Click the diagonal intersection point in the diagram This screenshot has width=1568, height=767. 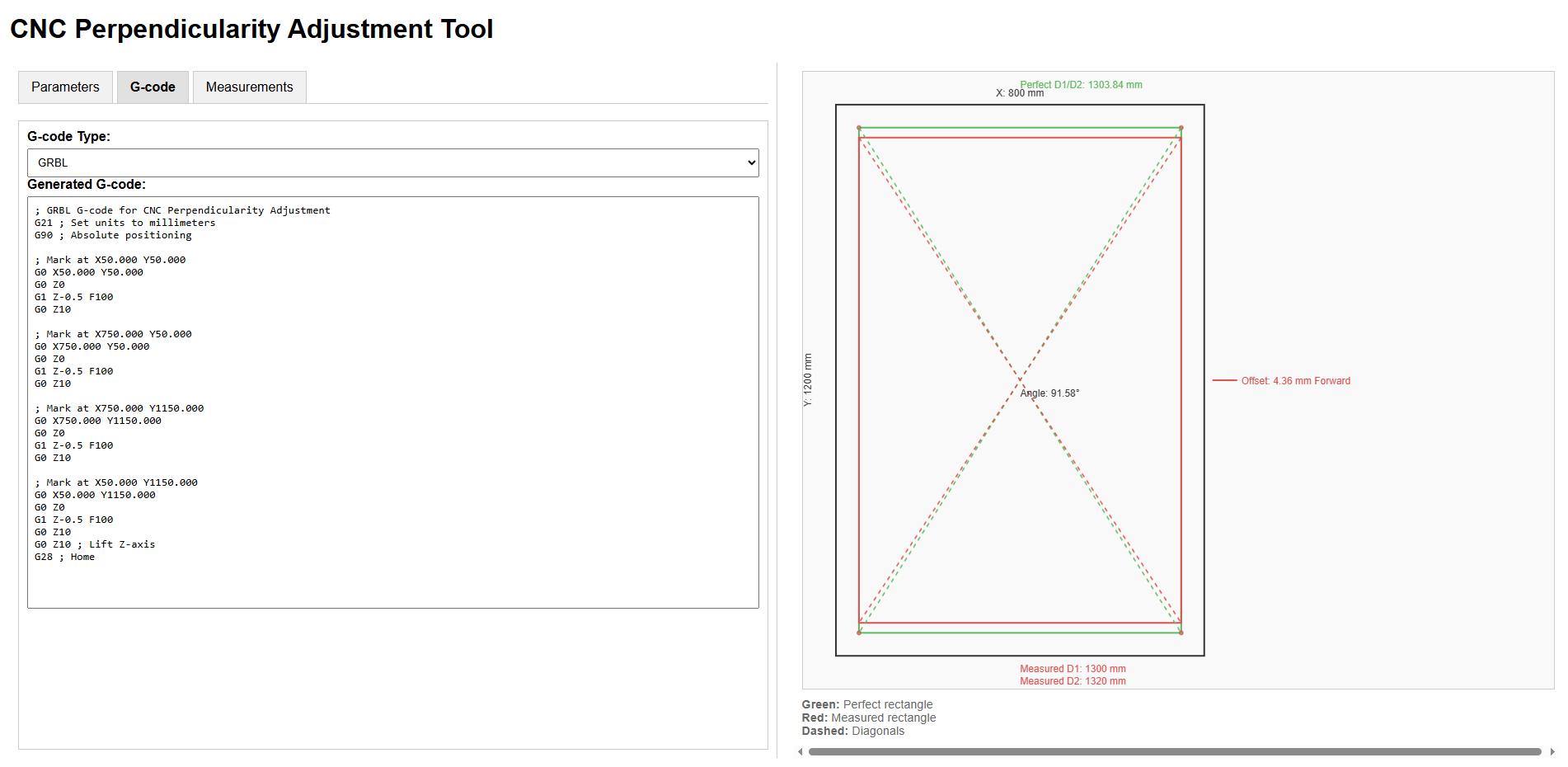pos(1020,380)
